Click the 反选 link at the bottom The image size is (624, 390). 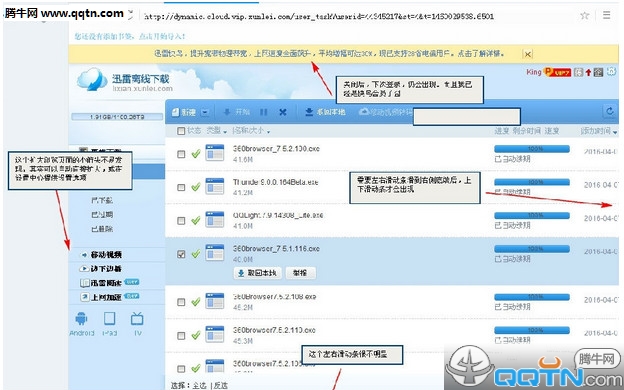click(x=220, y=385)
